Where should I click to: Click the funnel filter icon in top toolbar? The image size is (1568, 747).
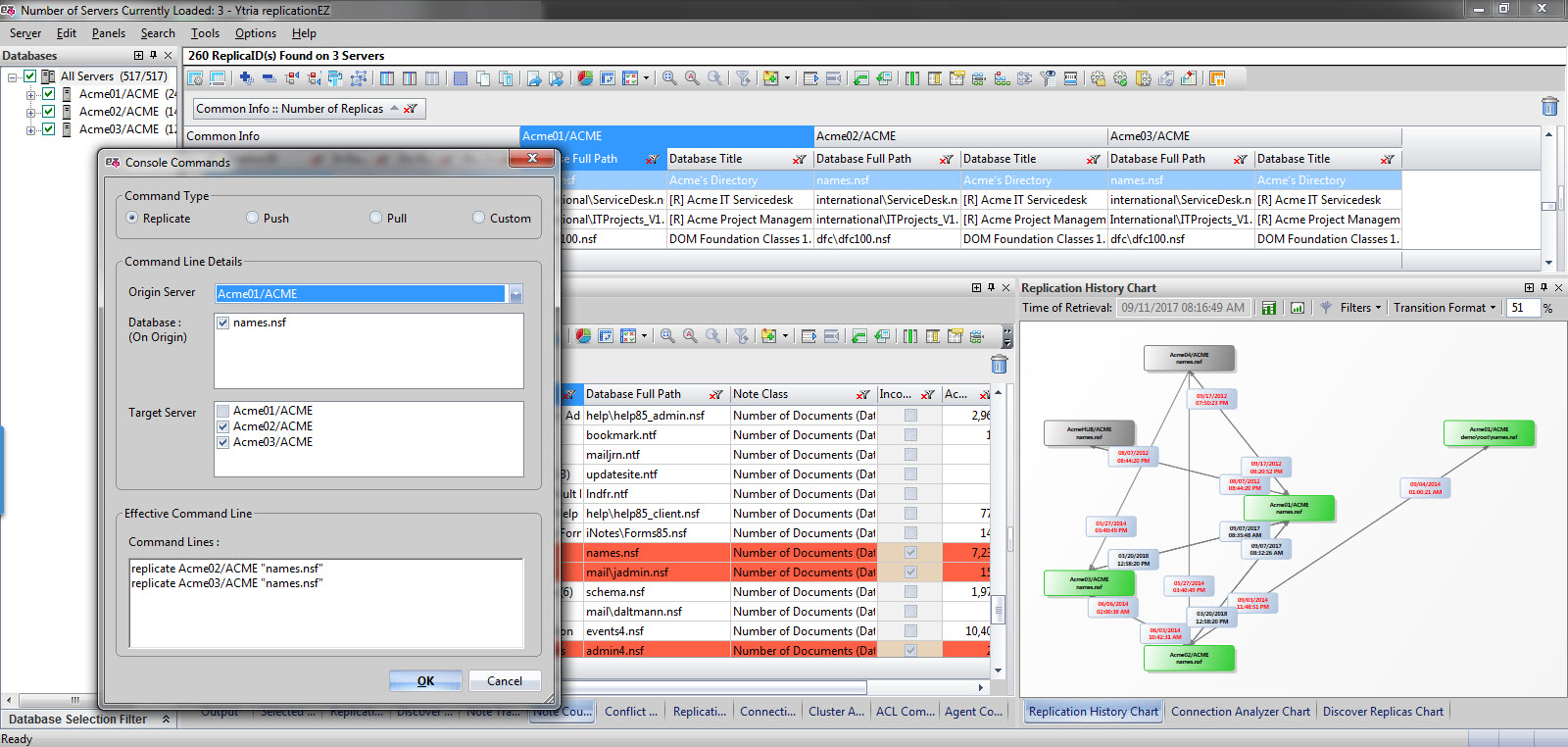743,78
